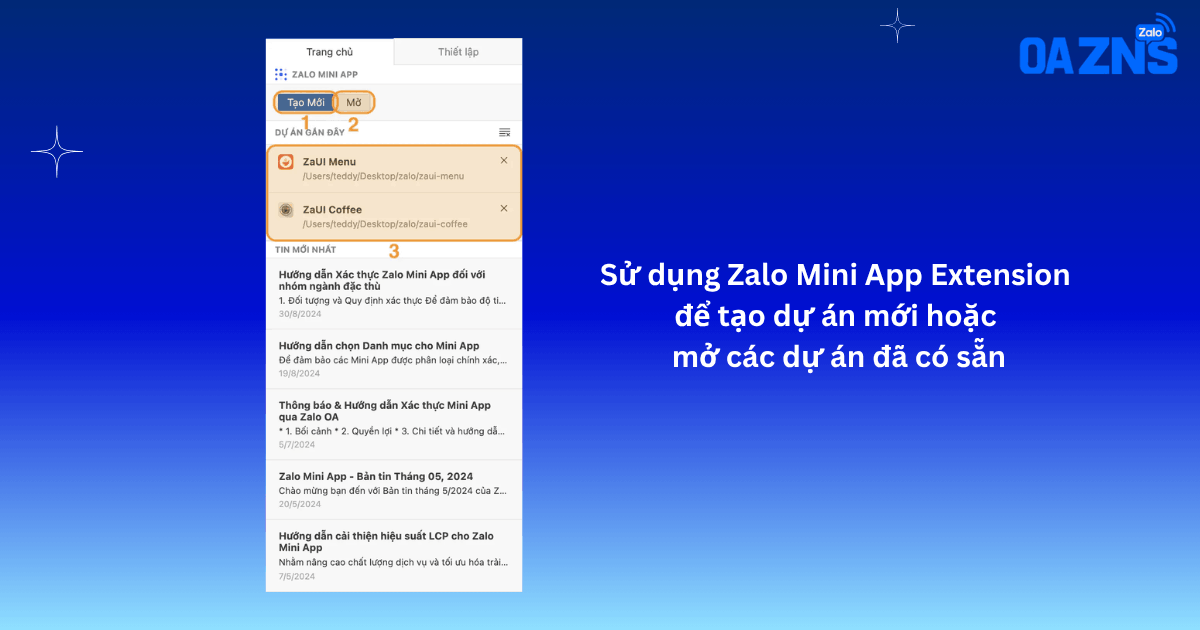This screenshot has height=630, width=1200.
Task: Click the OA ZNS Zalo logo
Action: point(1098,45)
